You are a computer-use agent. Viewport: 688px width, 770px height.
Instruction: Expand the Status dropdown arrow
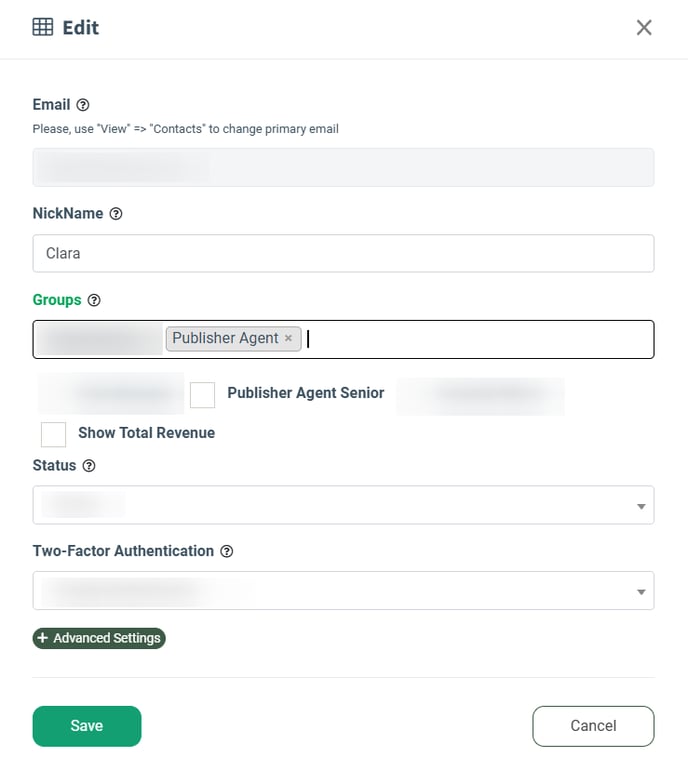pyautogui.click(x=641, y=506)
